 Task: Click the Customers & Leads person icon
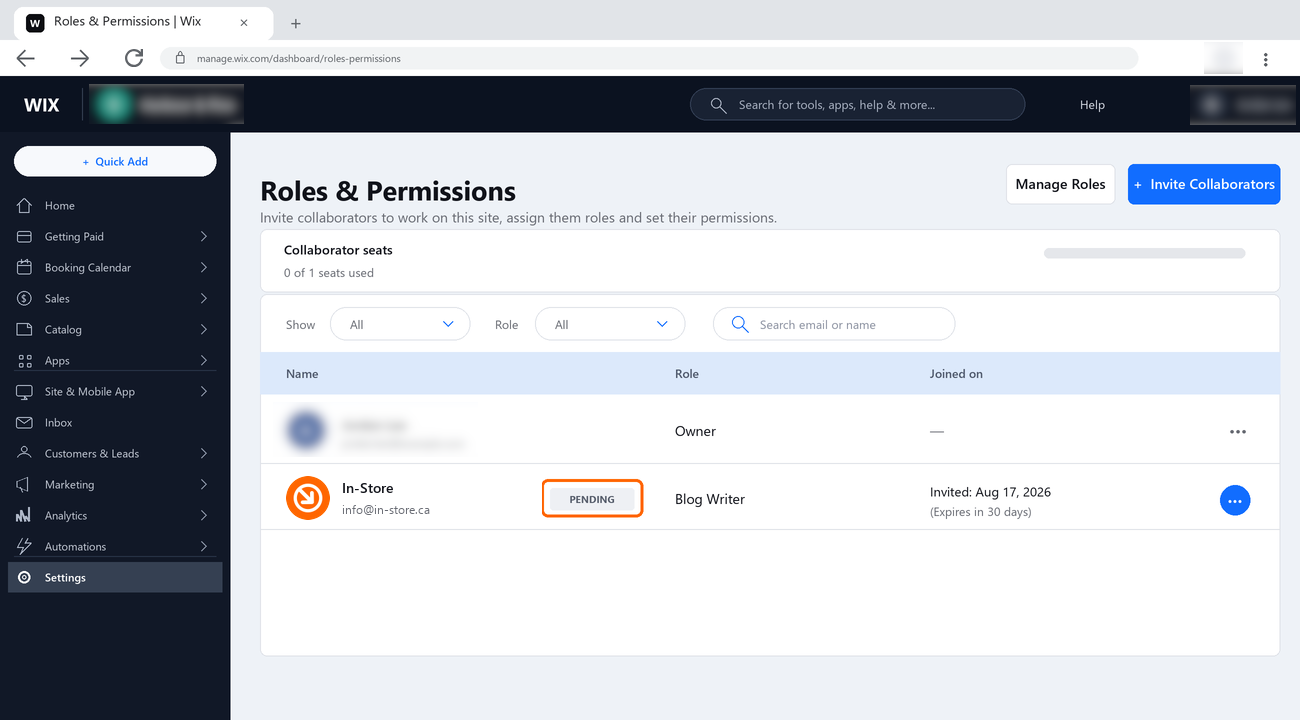[x=25, y=454]
